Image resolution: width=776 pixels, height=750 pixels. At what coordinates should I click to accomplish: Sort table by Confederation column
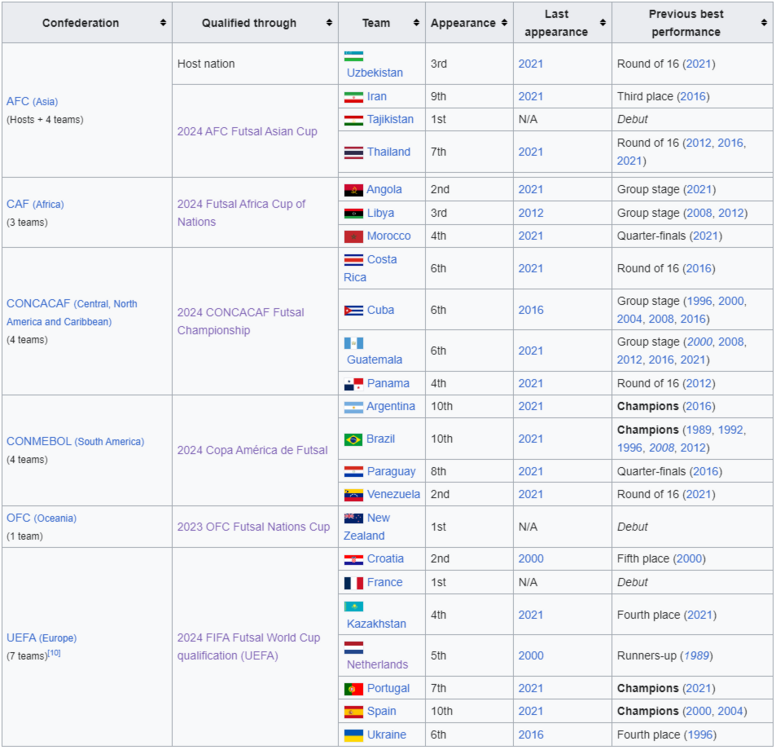pos(162,23)
